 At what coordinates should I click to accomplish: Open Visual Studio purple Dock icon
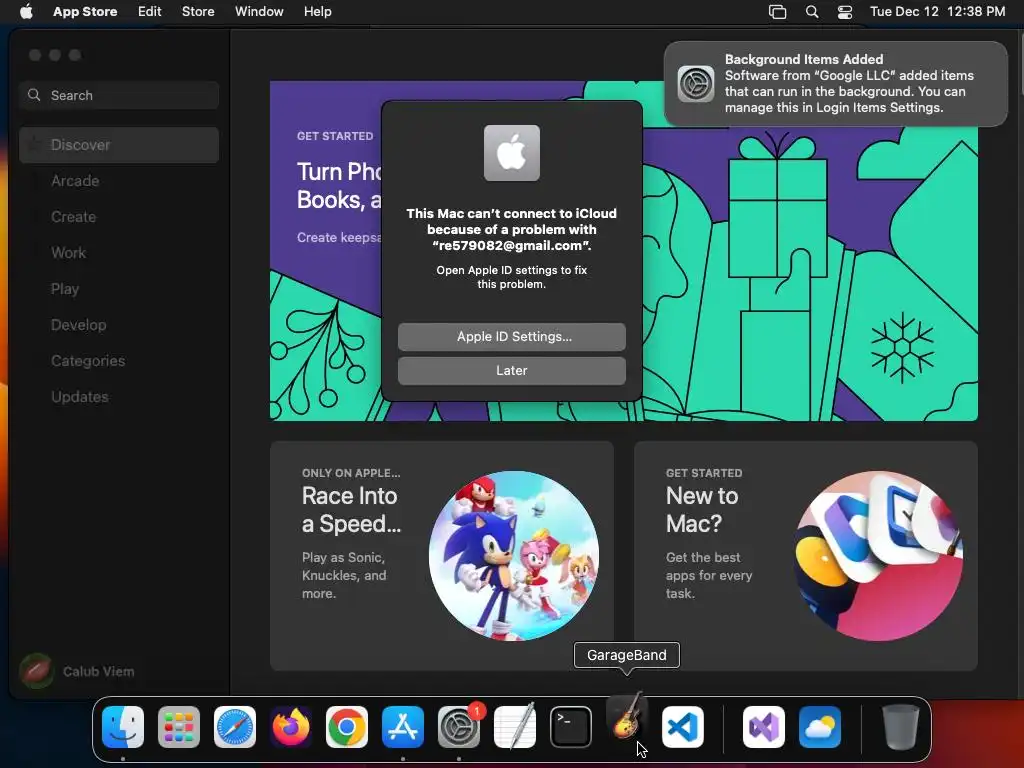click(x=764, y=727)
